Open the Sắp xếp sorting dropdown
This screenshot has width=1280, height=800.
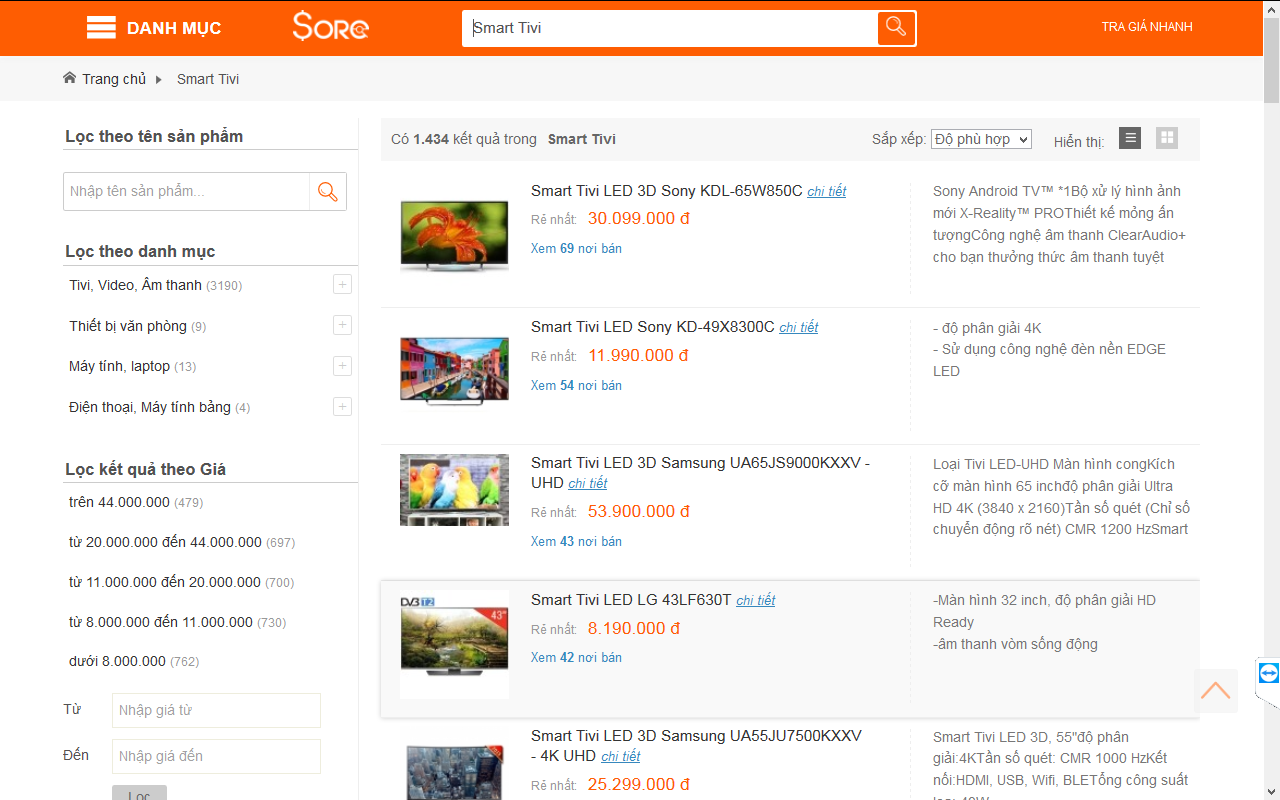pyautogui.click(x=981, y=139)
